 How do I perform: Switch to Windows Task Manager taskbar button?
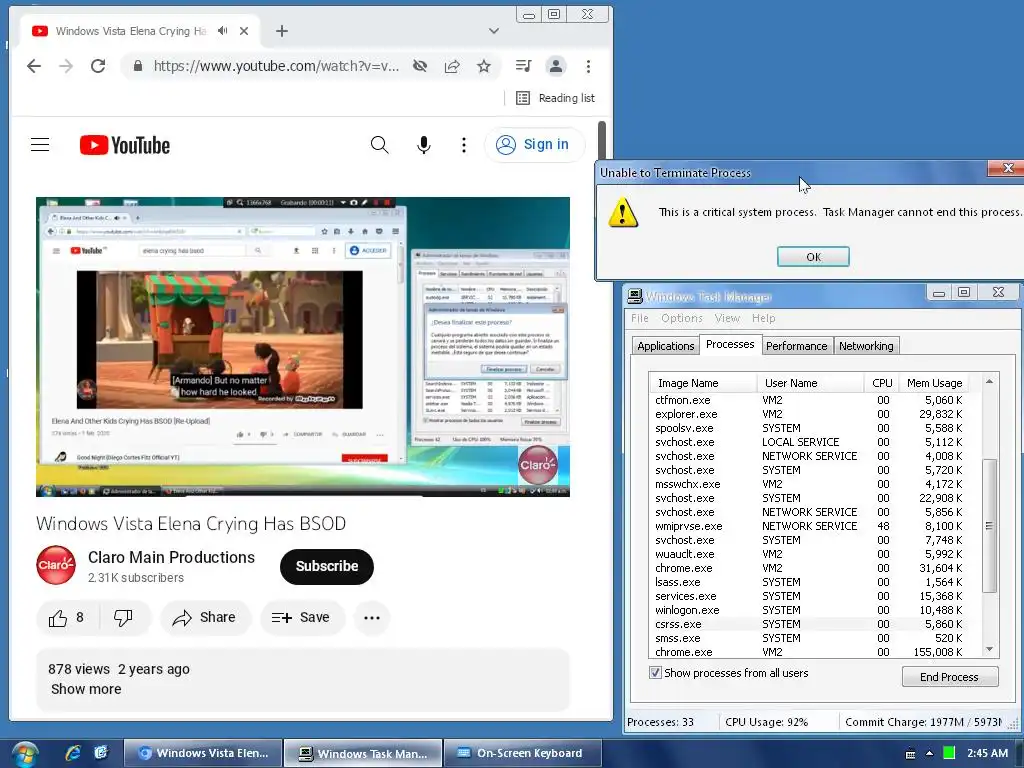362,753
